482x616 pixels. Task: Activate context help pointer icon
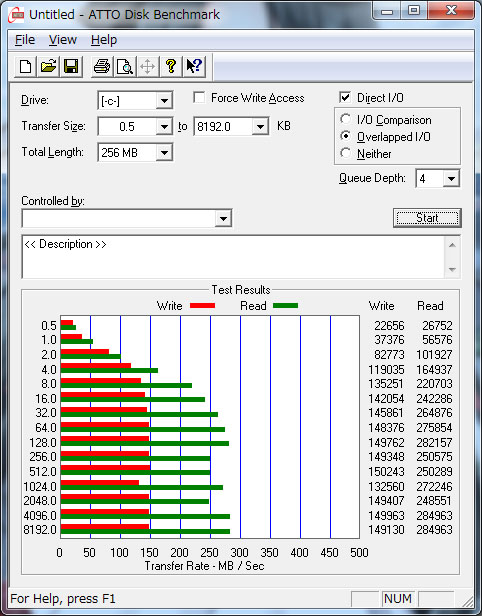(x=194, y=66)
